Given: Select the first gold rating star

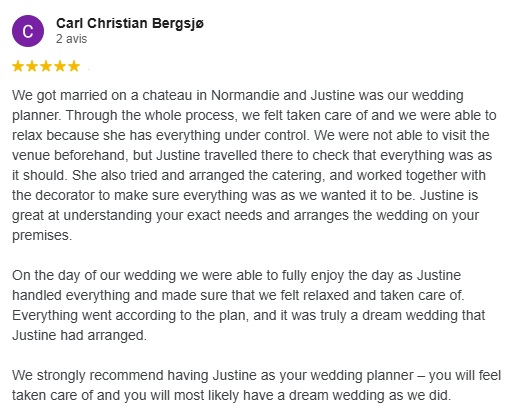Looking at the screenshot, I should point(18,66).
